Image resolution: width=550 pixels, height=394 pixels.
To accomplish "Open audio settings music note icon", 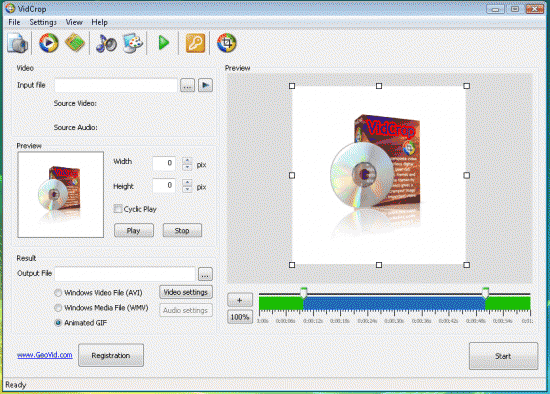I will tap(106, 44).
